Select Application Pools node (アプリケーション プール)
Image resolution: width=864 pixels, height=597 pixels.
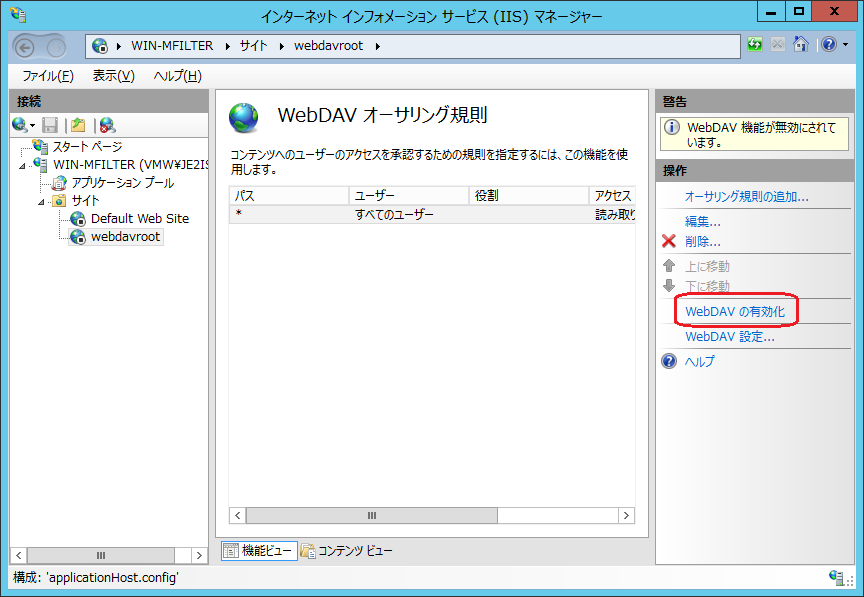click(x=122, y=183)
